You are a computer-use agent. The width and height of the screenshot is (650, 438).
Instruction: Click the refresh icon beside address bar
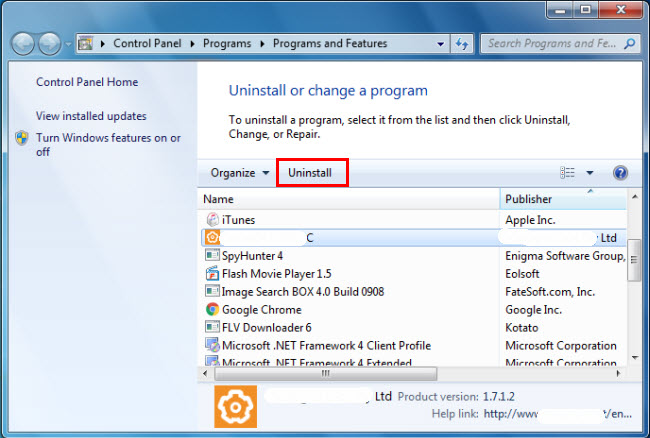462,44
